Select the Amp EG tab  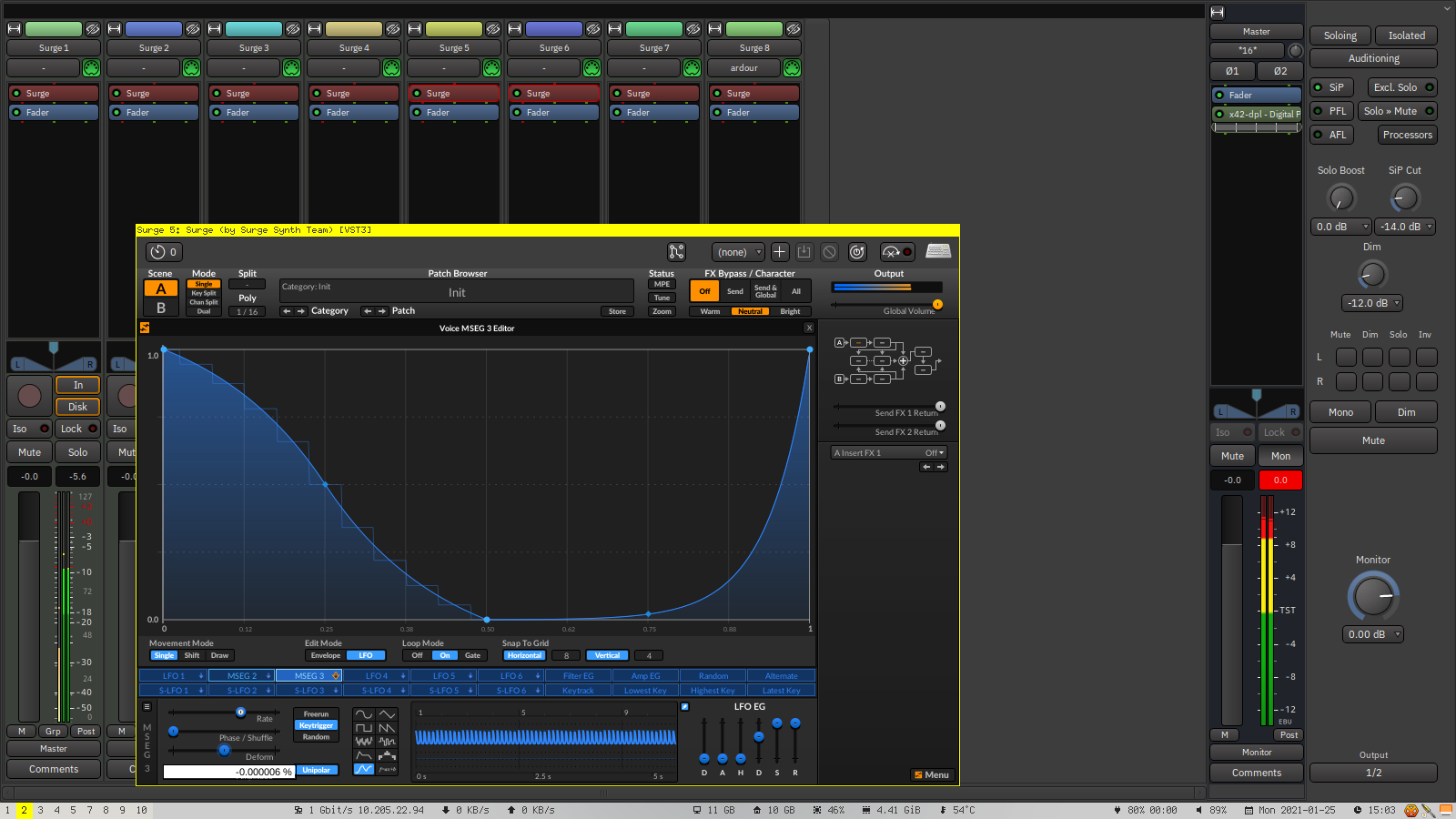pos(644,676)
